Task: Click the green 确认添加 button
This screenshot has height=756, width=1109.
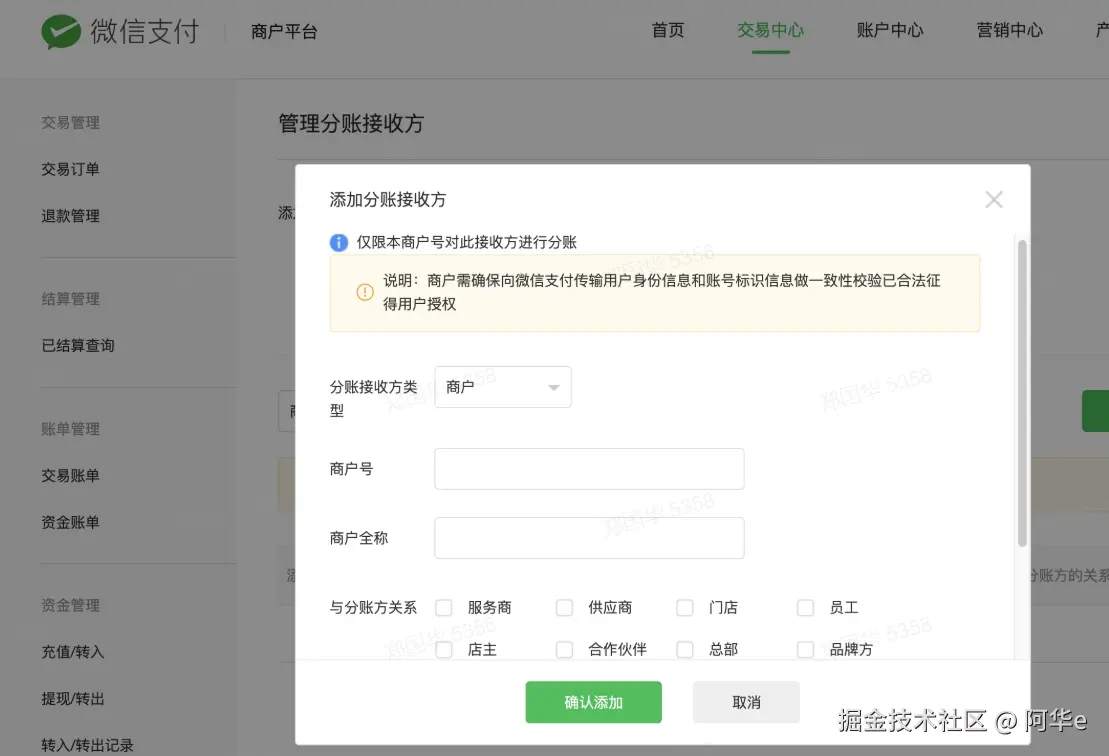Action: [x=593, y=702]
